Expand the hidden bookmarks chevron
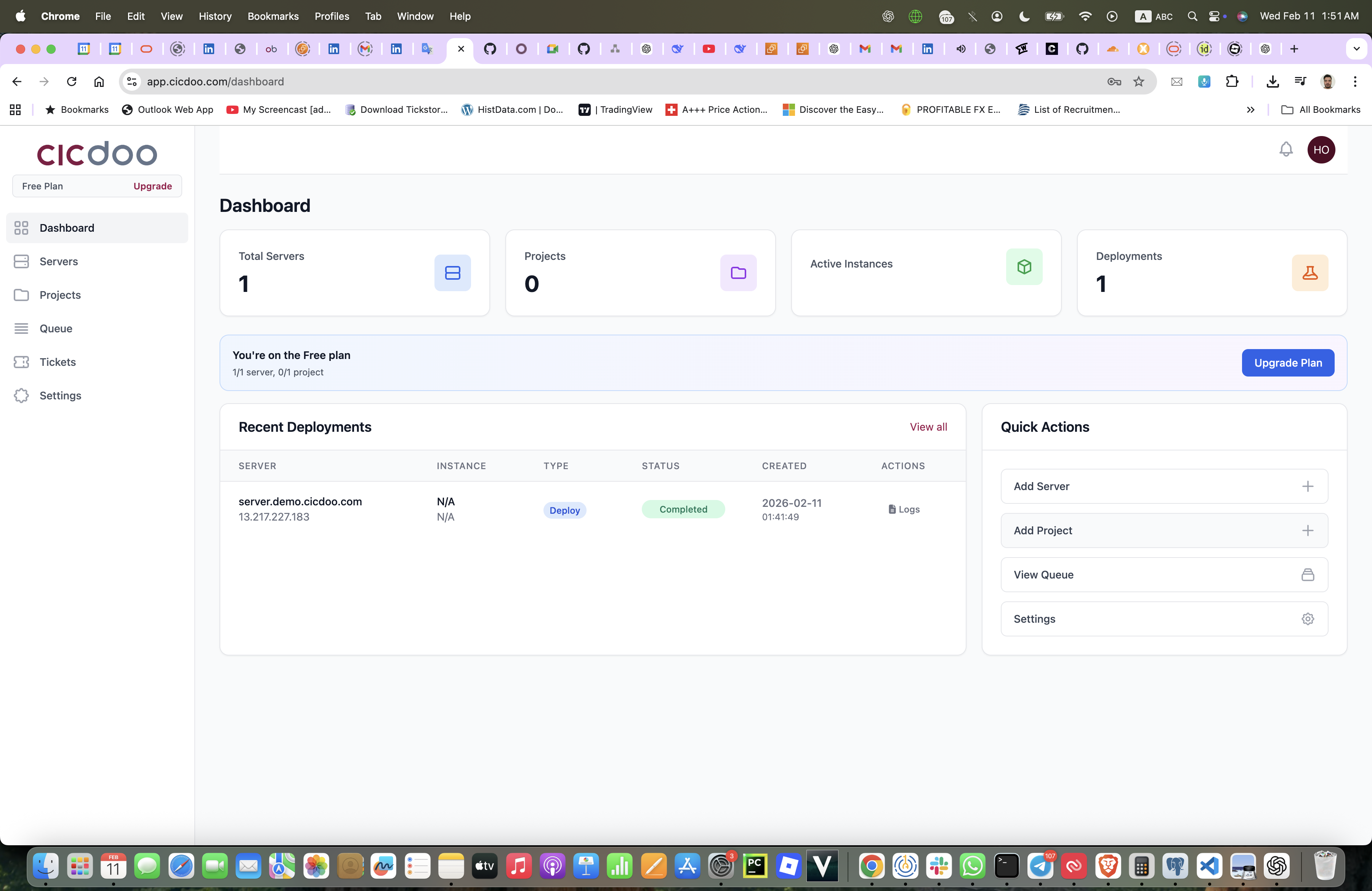The height and width of the screenshot is (891, 1372). pos(1250,109)
